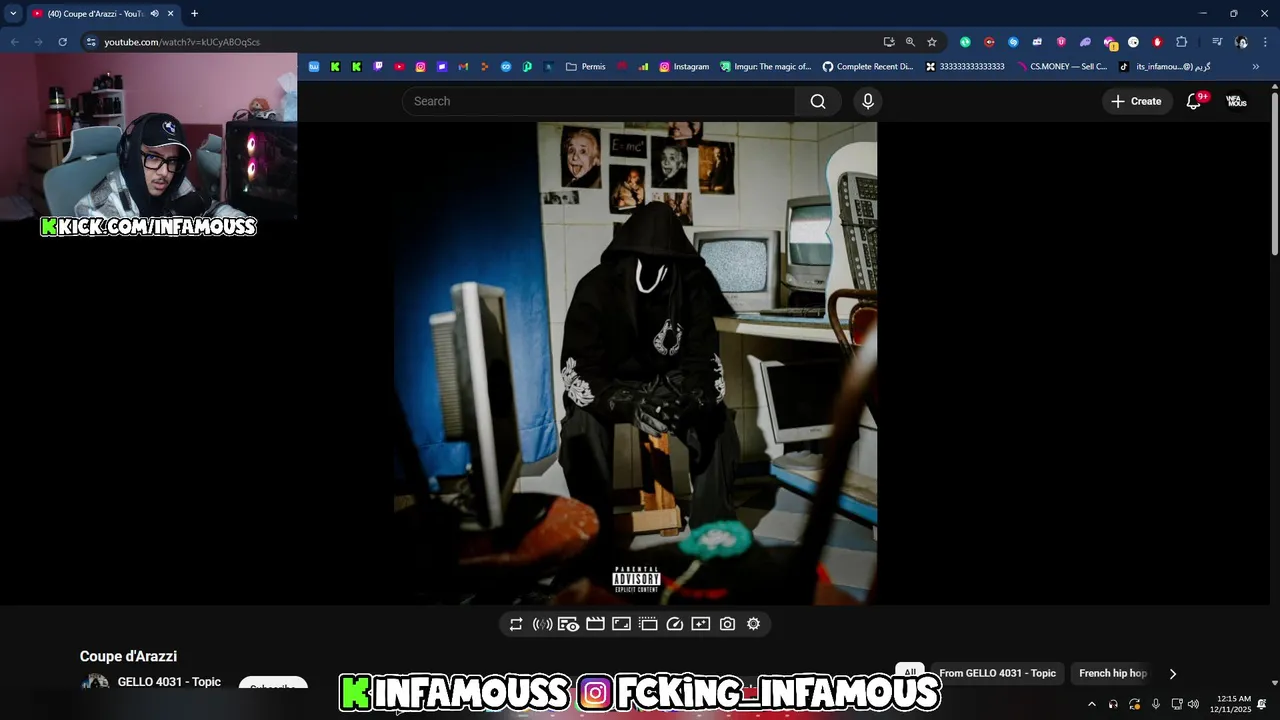Open the Create button menu
Image resolution: width=1280 pixels, height=720 pixels.
click(x=1137, y=101)
